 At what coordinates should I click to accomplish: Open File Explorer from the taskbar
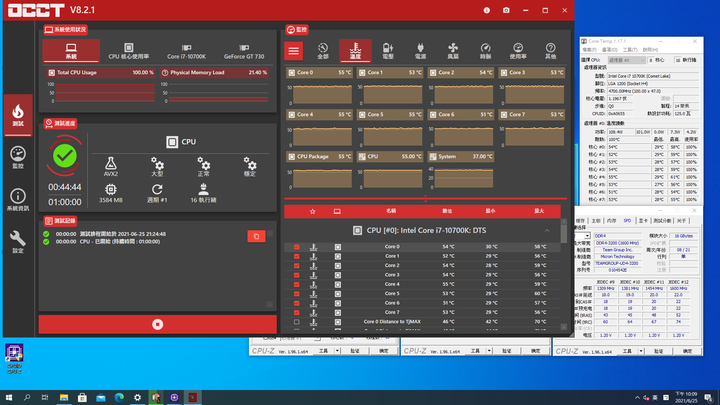64,398
